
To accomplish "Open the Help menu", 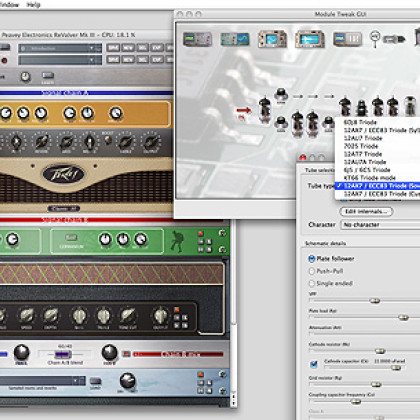I will [x=33, y=4].
